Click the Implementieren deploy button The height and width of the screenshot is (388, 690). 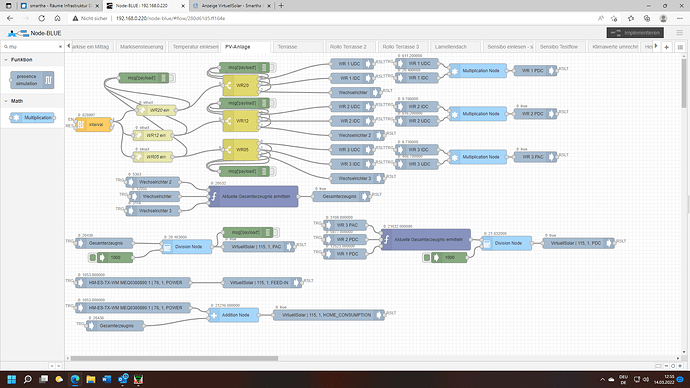(x=635, y=33)
